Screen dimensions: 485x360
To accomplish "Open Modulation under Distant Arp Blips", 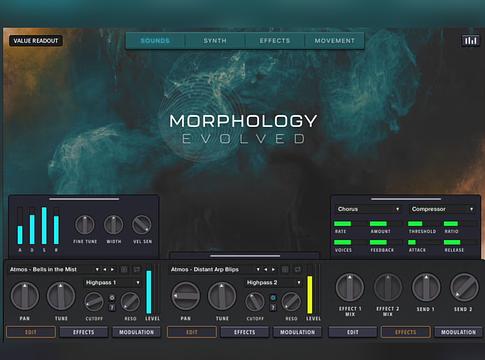I will 297,332.
